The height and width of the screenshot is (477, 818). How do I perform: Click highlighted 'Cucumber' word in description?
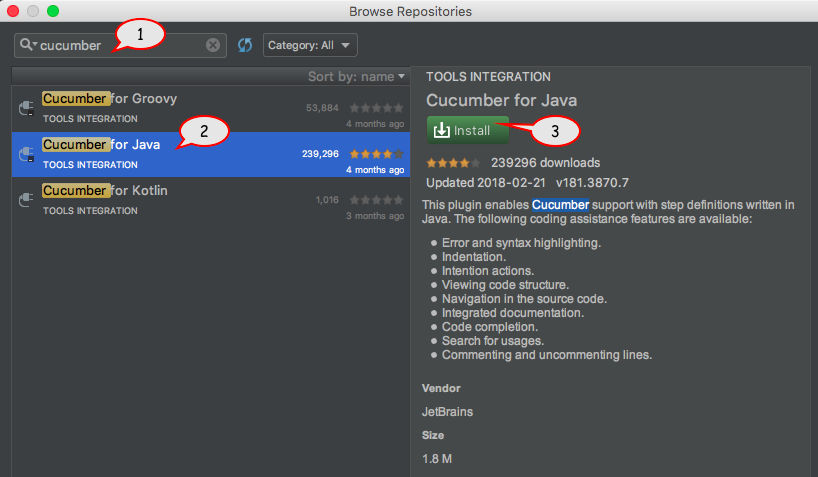(560, 205)
